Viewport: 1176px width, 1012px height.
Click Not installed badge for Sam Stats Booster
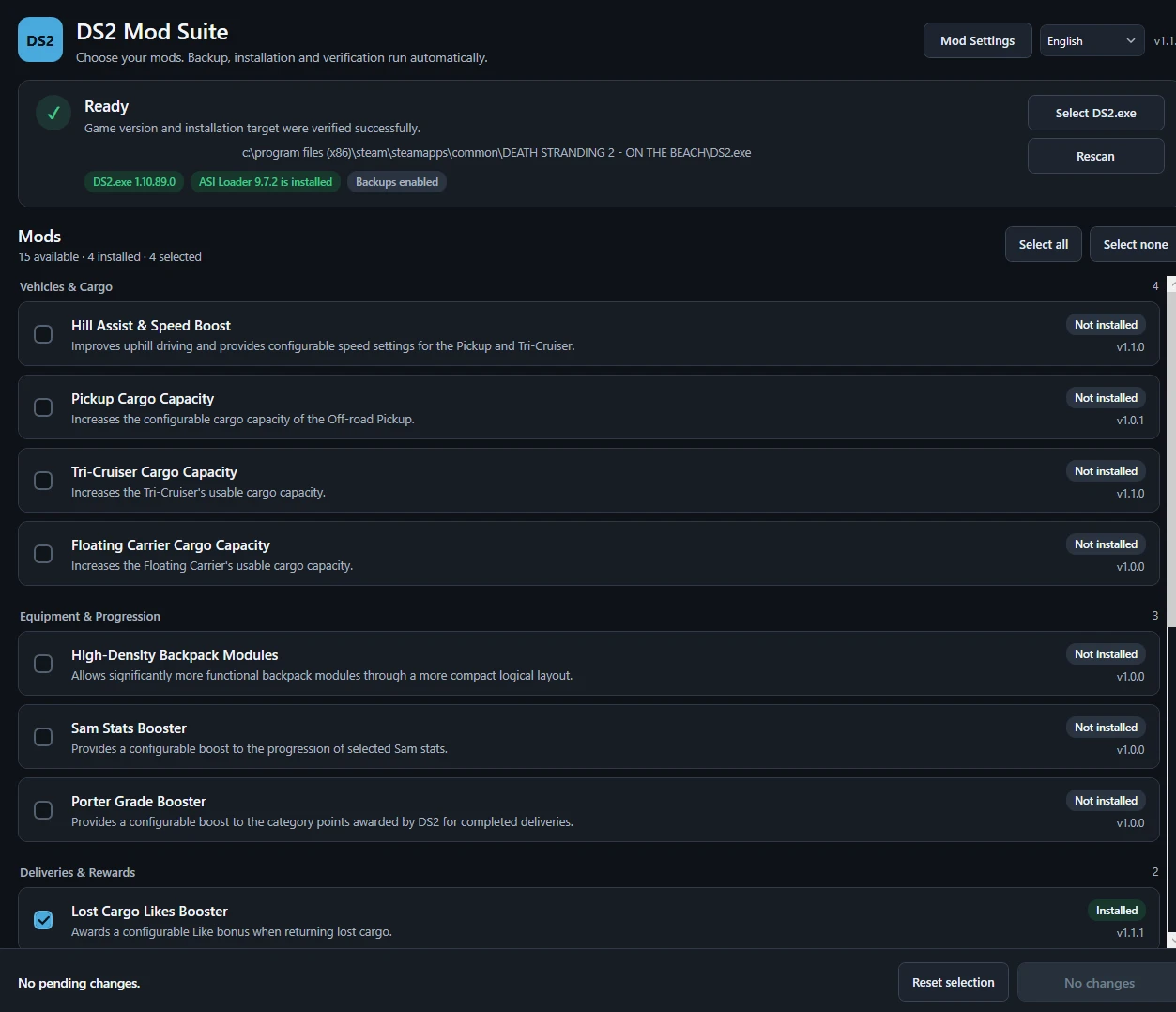click(1106, 728)
